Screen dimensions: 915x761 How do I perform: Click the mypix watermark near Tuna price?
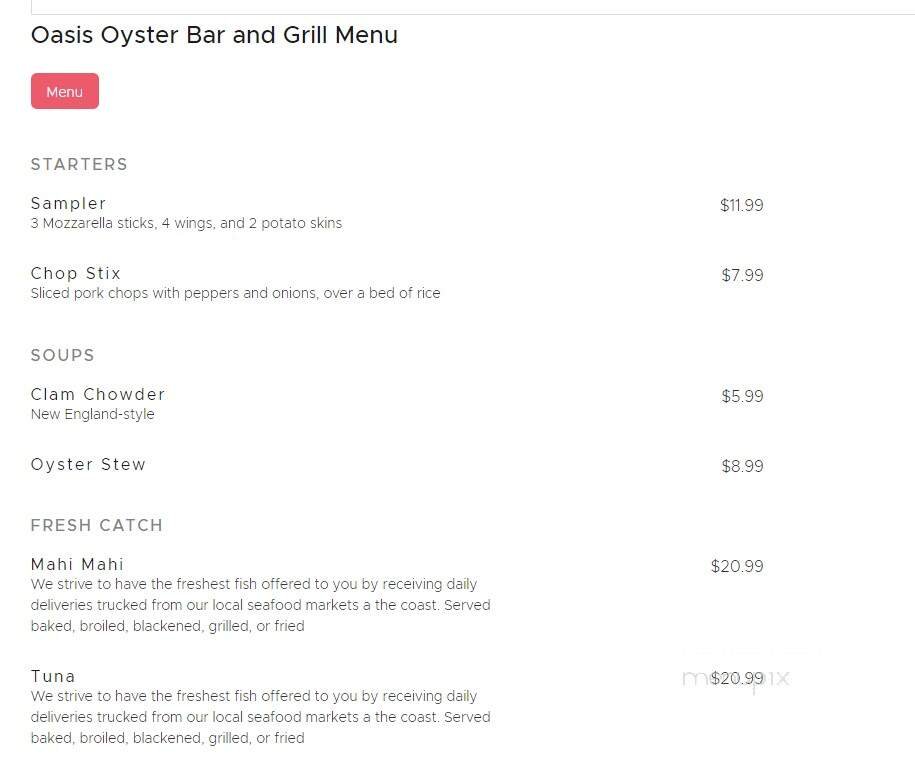(735, 677)
